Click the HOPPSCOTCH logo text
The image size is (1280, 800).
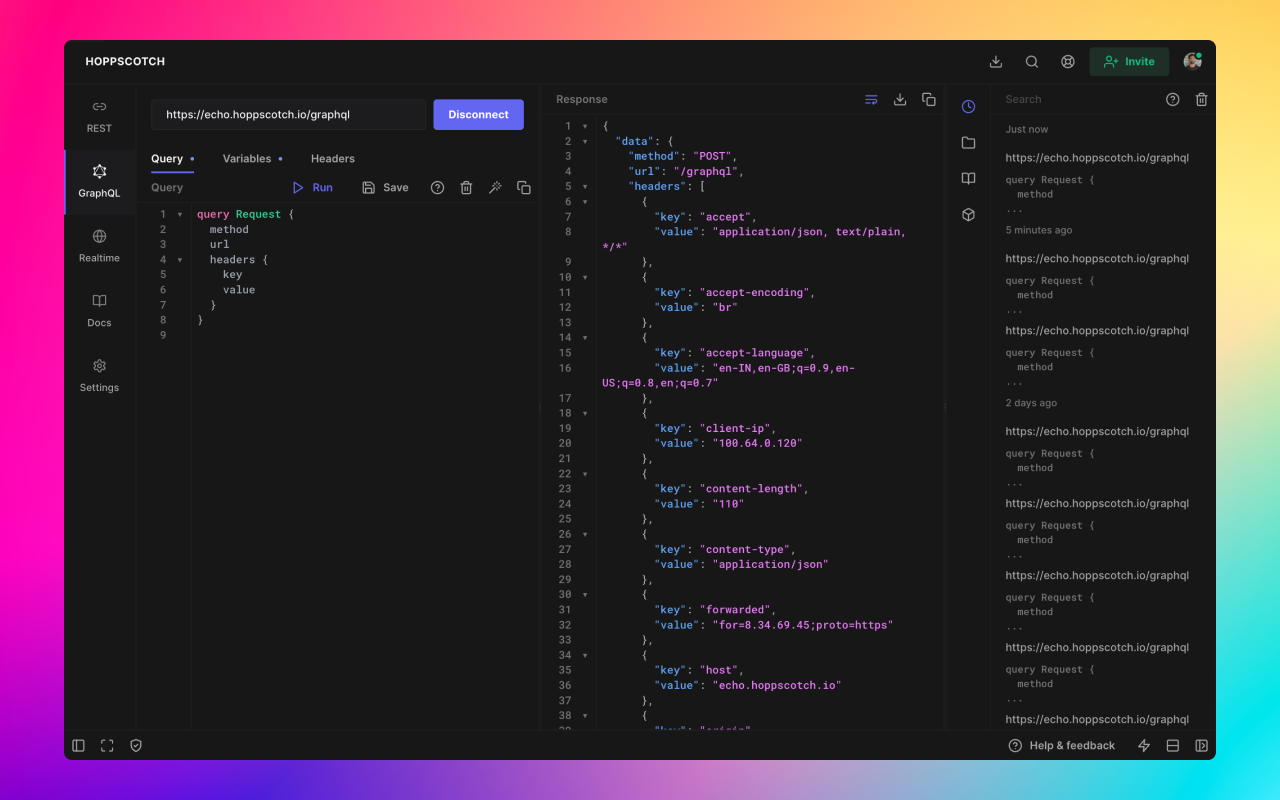(x=125, y=62)
